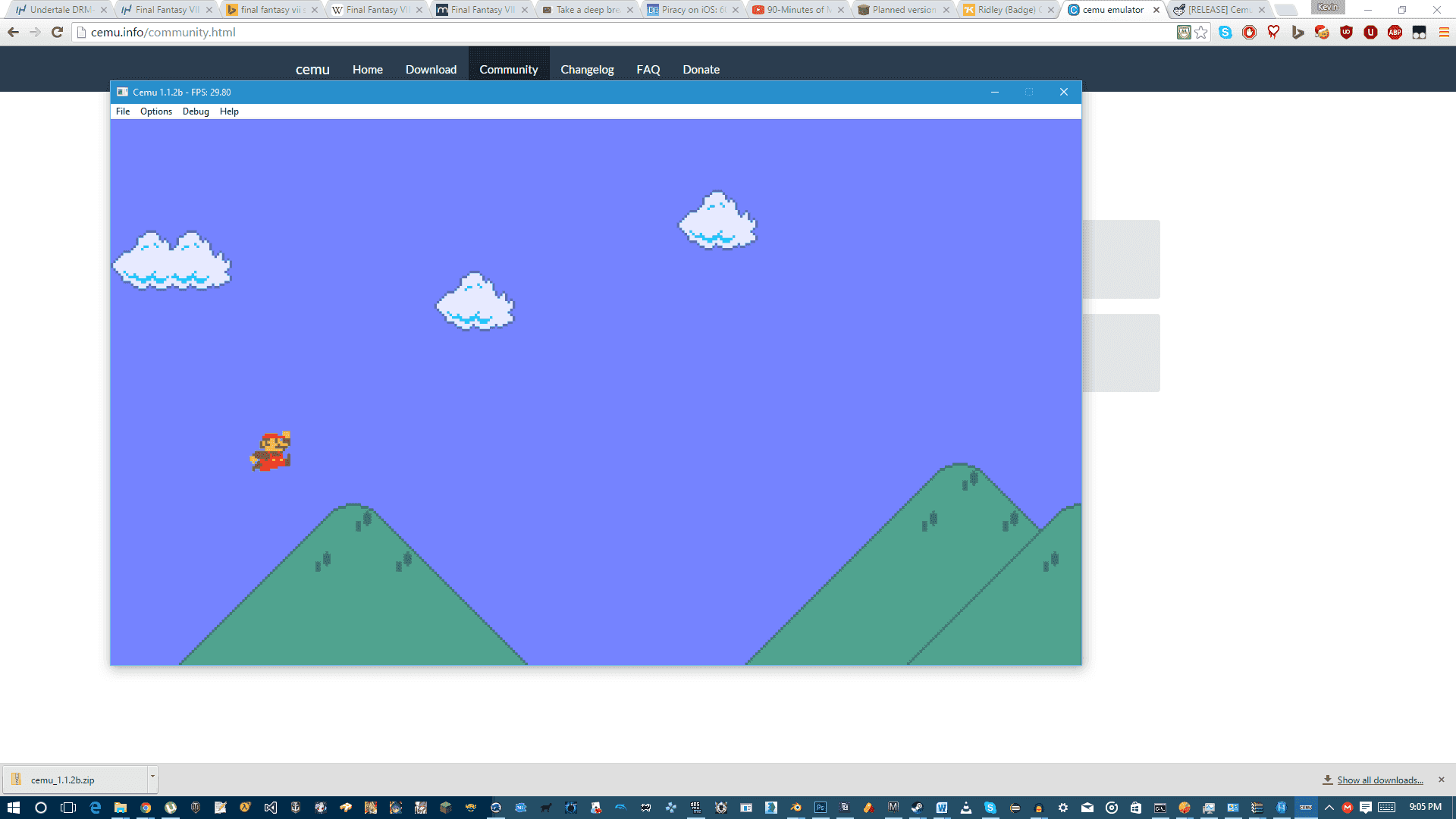
Task: Open VLC media player from the taskbar
Action: point(966,808)
